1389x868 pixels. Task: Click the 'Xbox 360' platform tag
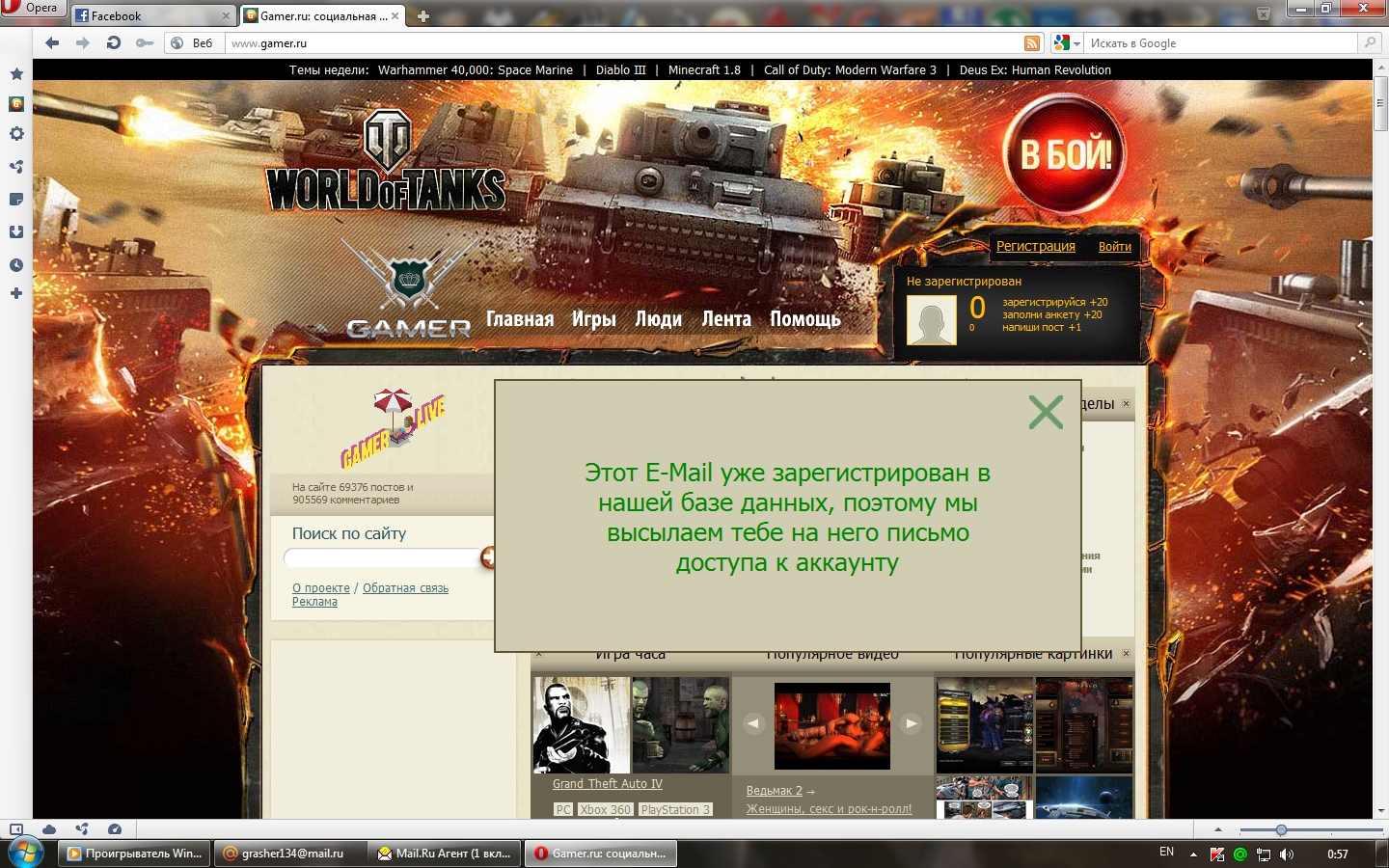click(605, 810)
